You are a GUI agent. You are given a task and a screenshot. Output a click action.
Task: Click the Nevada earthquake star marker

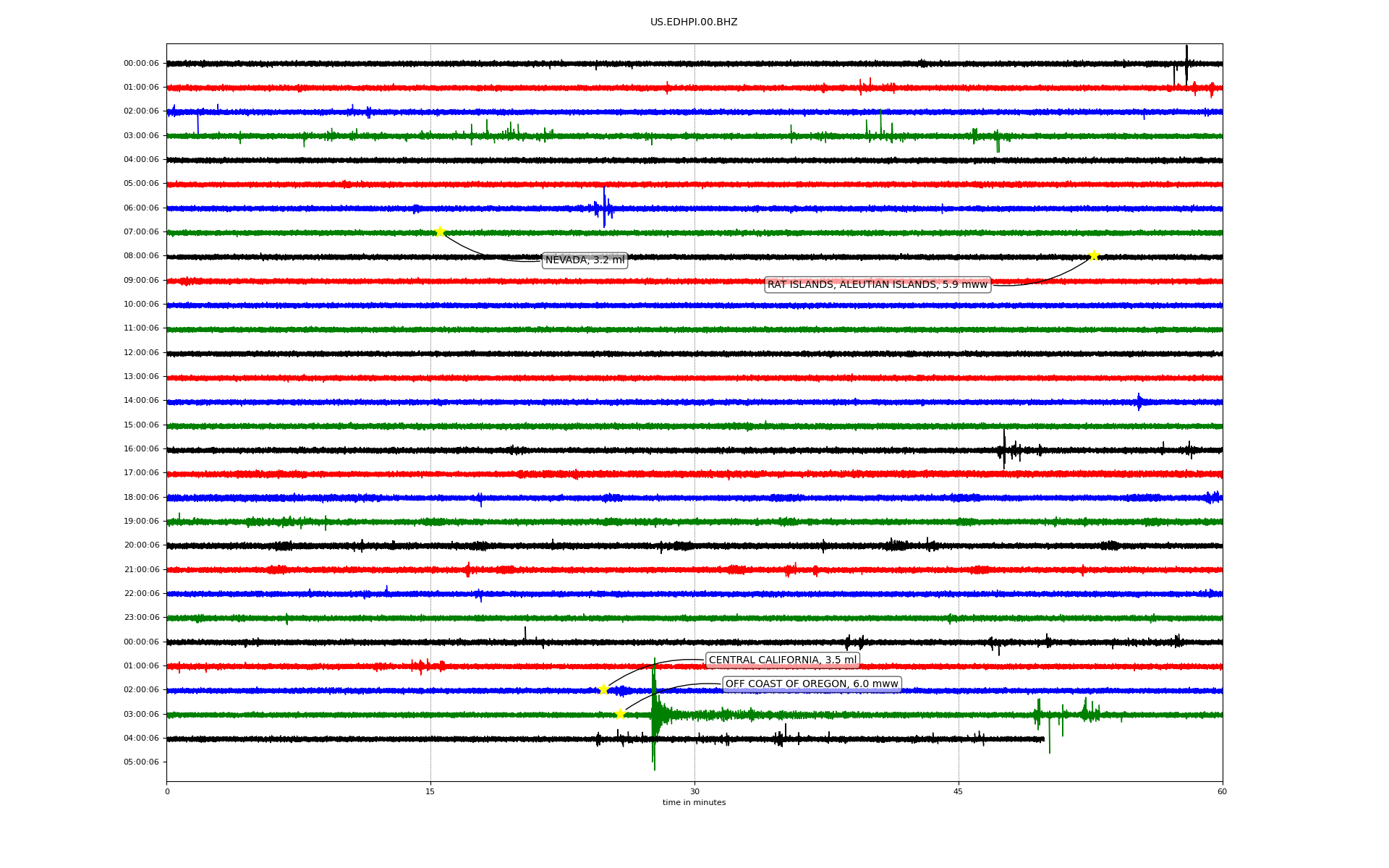click(x=439, y=231)
